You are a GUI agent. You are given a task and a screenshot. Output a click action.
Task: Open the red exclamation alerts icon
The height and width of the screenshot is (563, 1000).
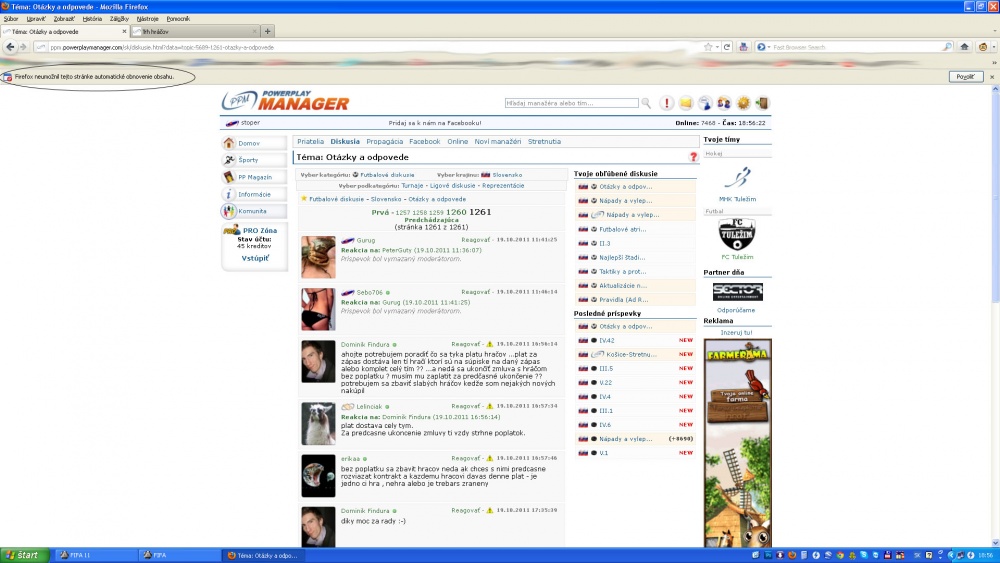[x=666, y=103]
